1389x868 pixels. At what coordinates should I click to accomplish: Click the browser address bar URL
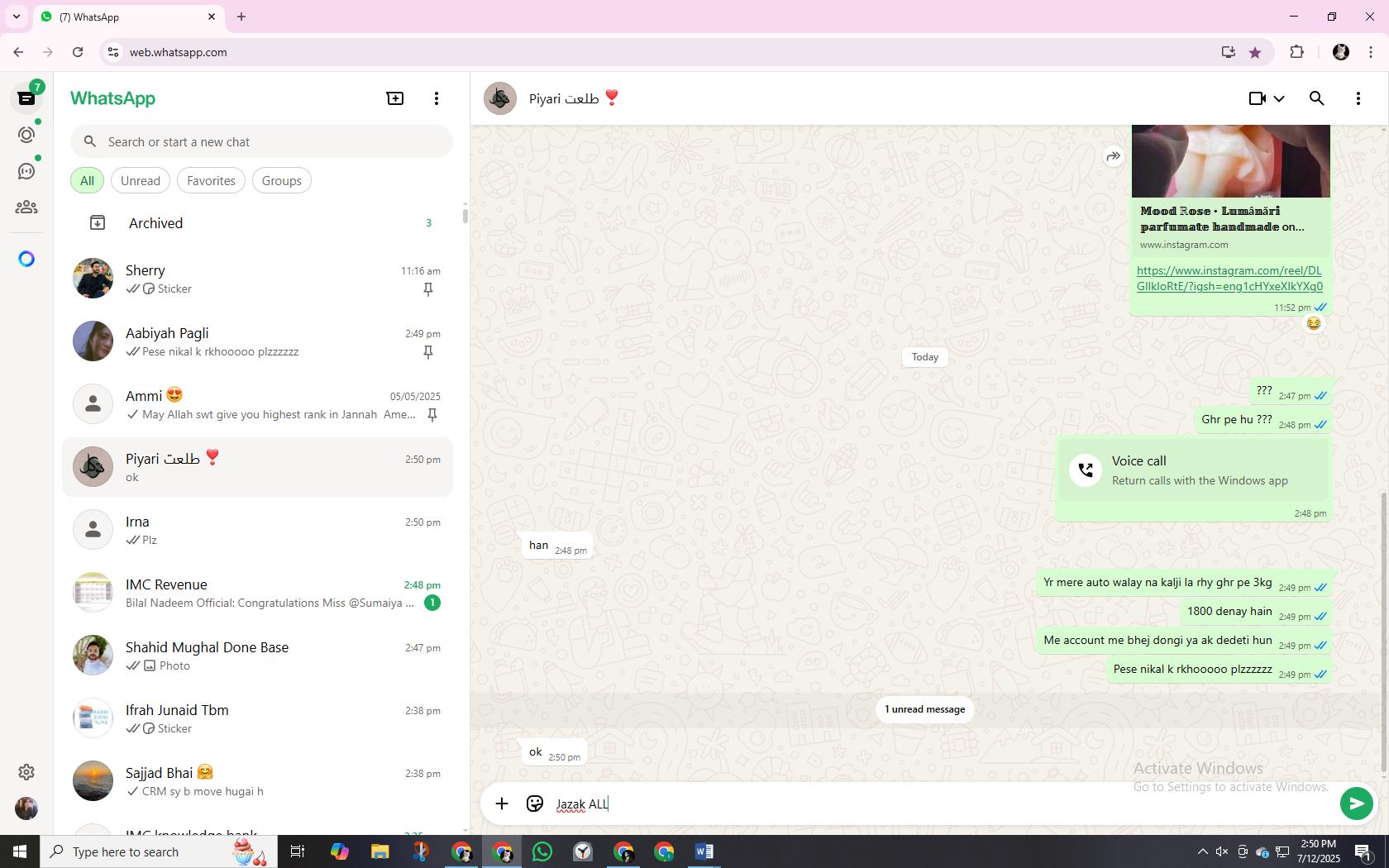[x=178, y=52]
